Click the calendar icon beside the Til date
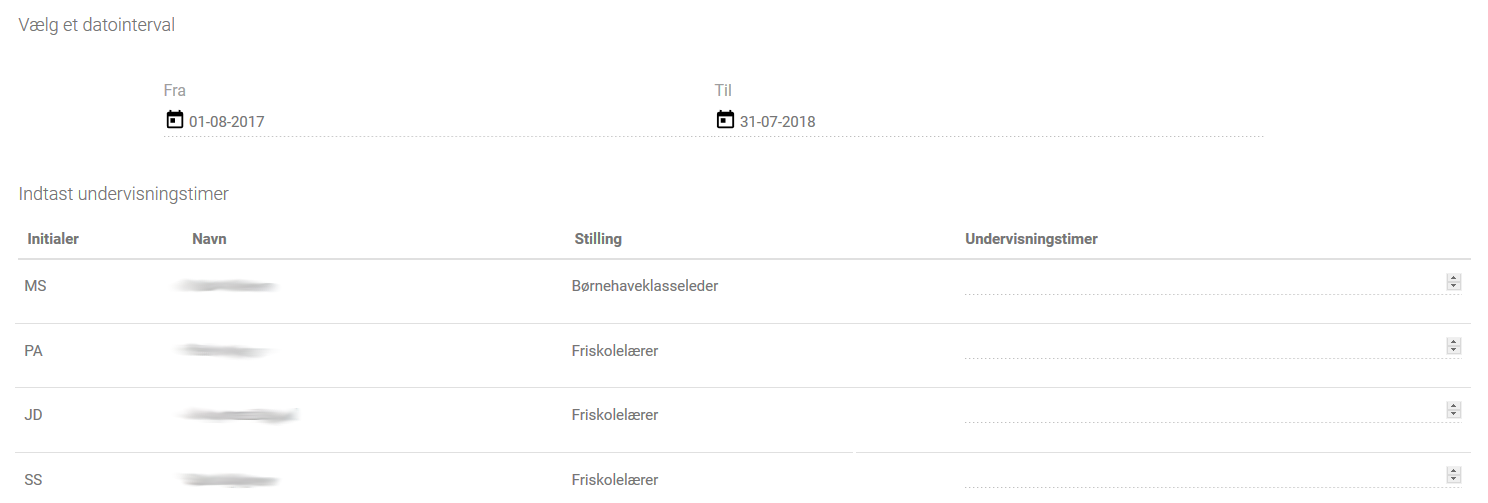Image resolution: width=1488 pixels, height=503 pixels. (x=725, y=120)
